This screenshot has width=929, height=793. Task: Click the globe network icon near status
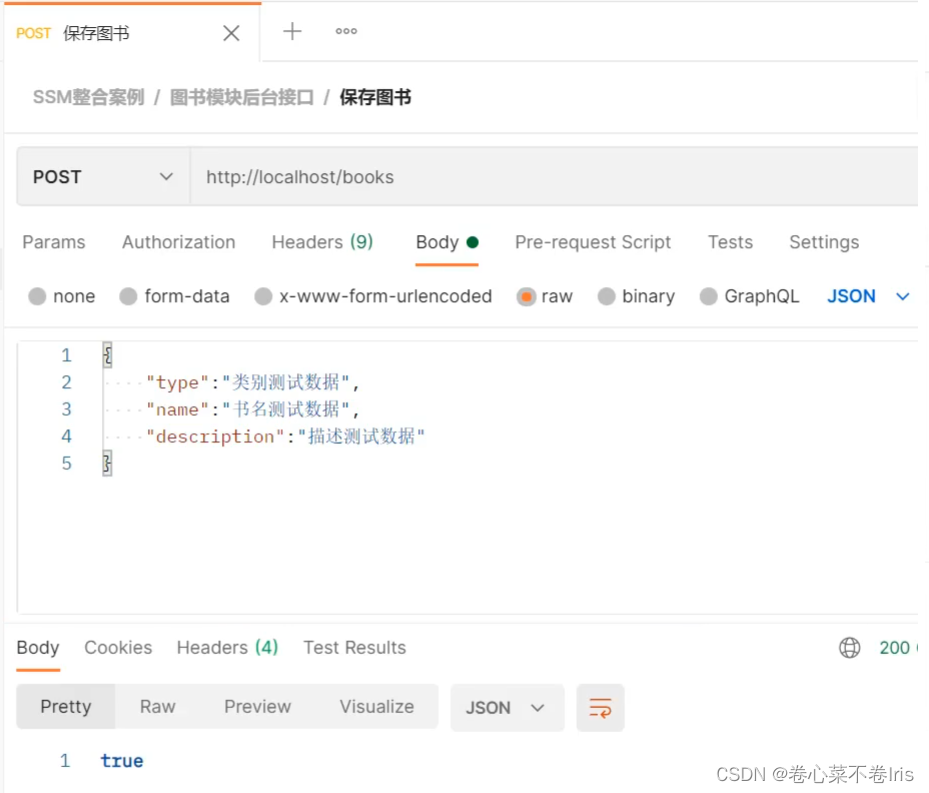850,648
